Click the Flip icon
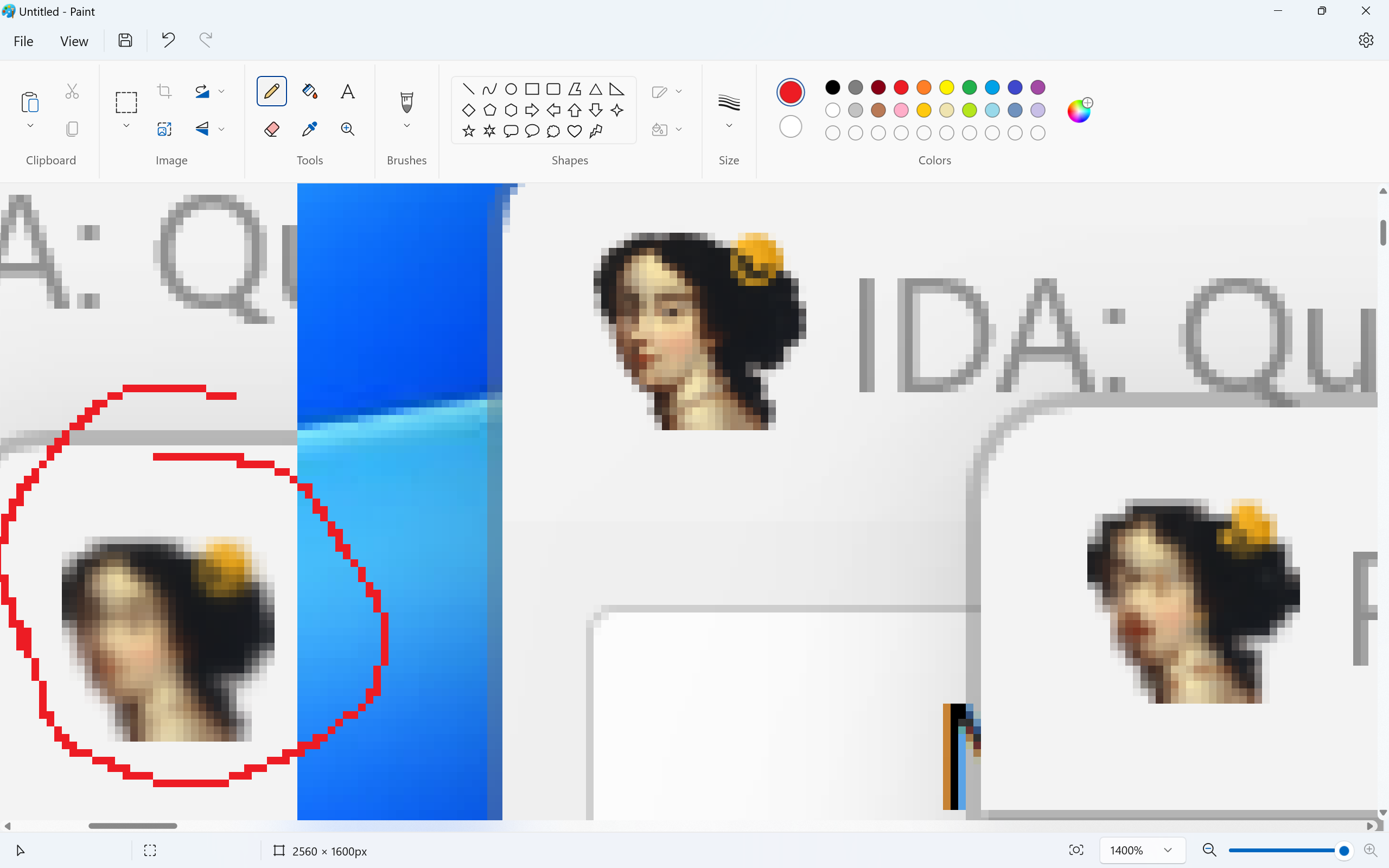This screenshot has width=1389, height=868. [x=202, y=129]
